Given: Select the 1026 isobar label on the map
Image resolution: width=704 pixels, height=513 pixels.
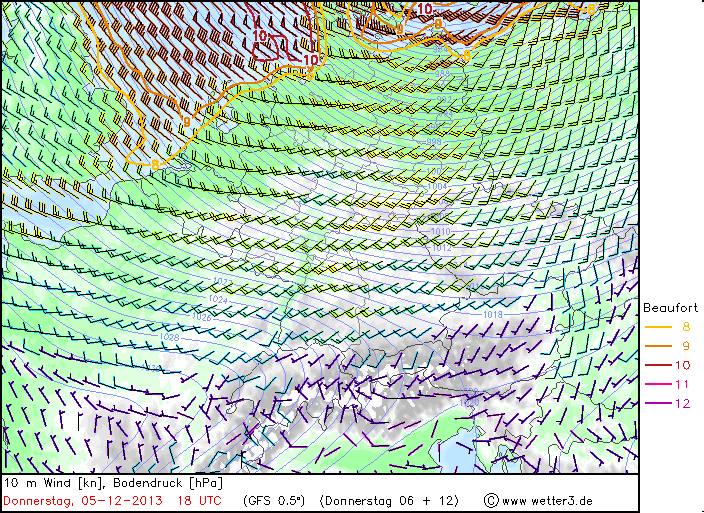Looking at the screenshot, I should click(x=201, y=317).
